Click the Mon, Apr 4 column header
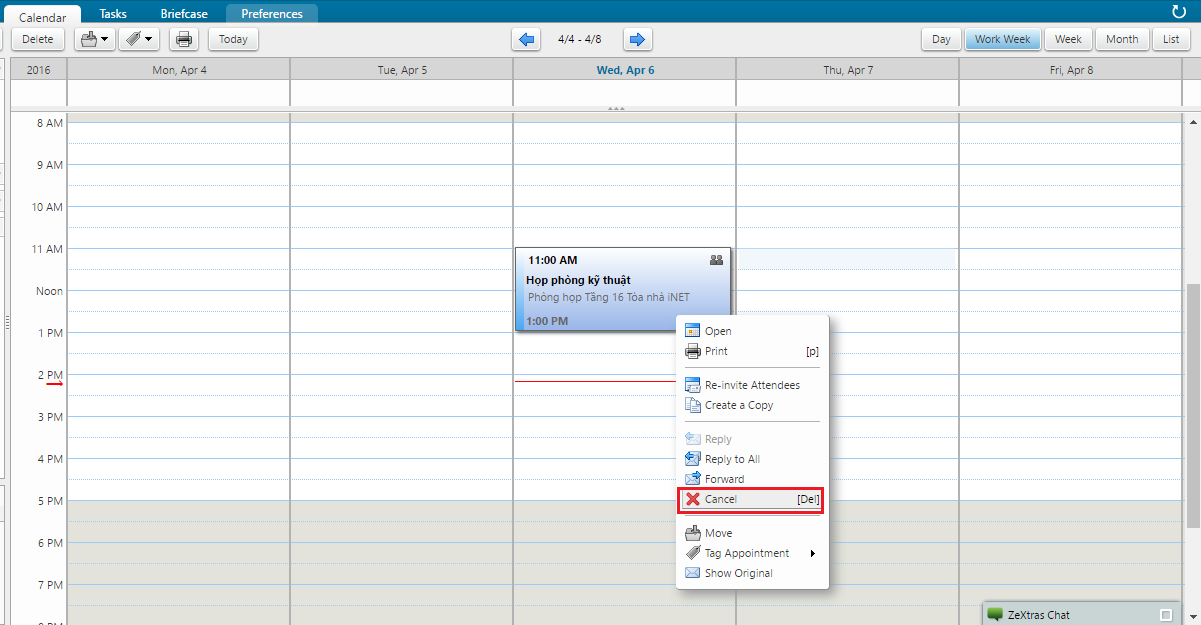Image resolution: width=1201 pixels, height=625 pixels. click(179, 70)
